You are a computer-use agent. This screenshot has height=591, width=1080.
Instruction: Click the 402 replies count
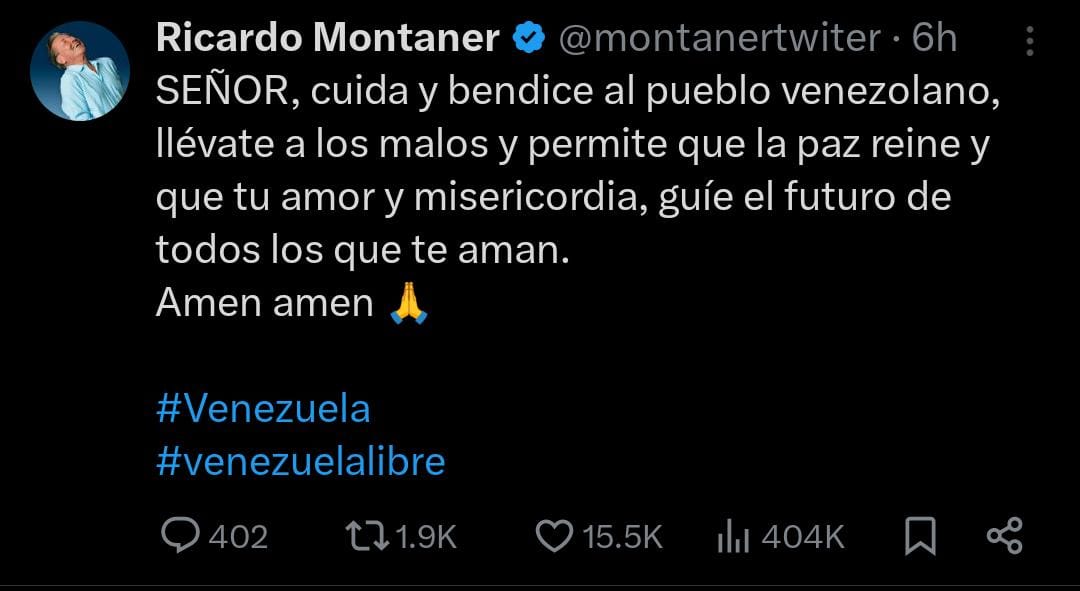click(238, 538)
